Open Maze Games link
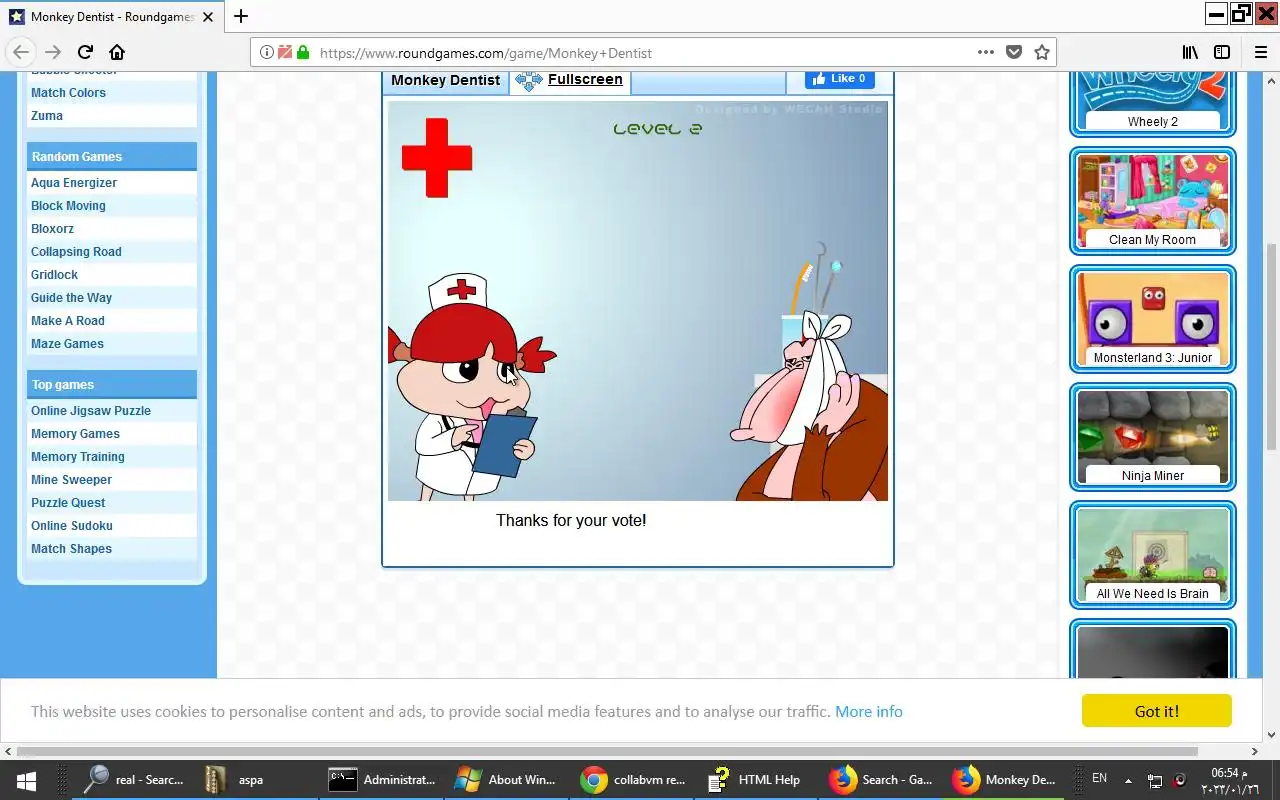Screen dimensions: 1280x800 [x=67, y=343]
